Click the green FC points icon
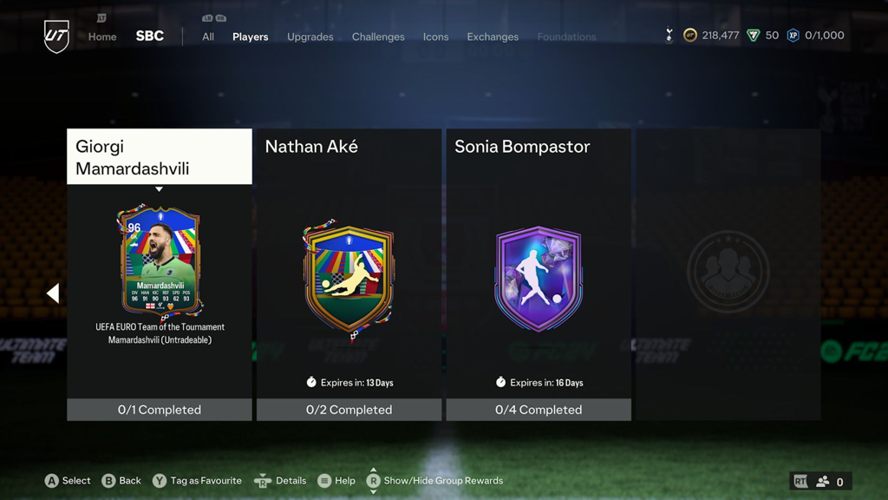Image resolution: width=888 pixels, height=500 pixels. click(x=753, y=36)
